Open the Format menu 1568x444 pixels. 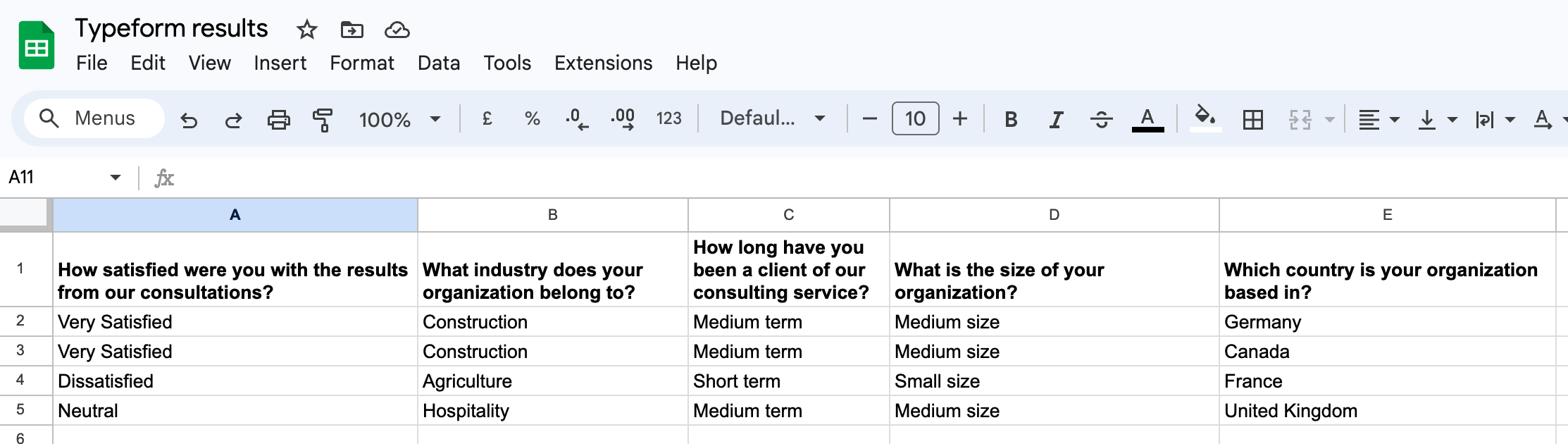(361, 63)
